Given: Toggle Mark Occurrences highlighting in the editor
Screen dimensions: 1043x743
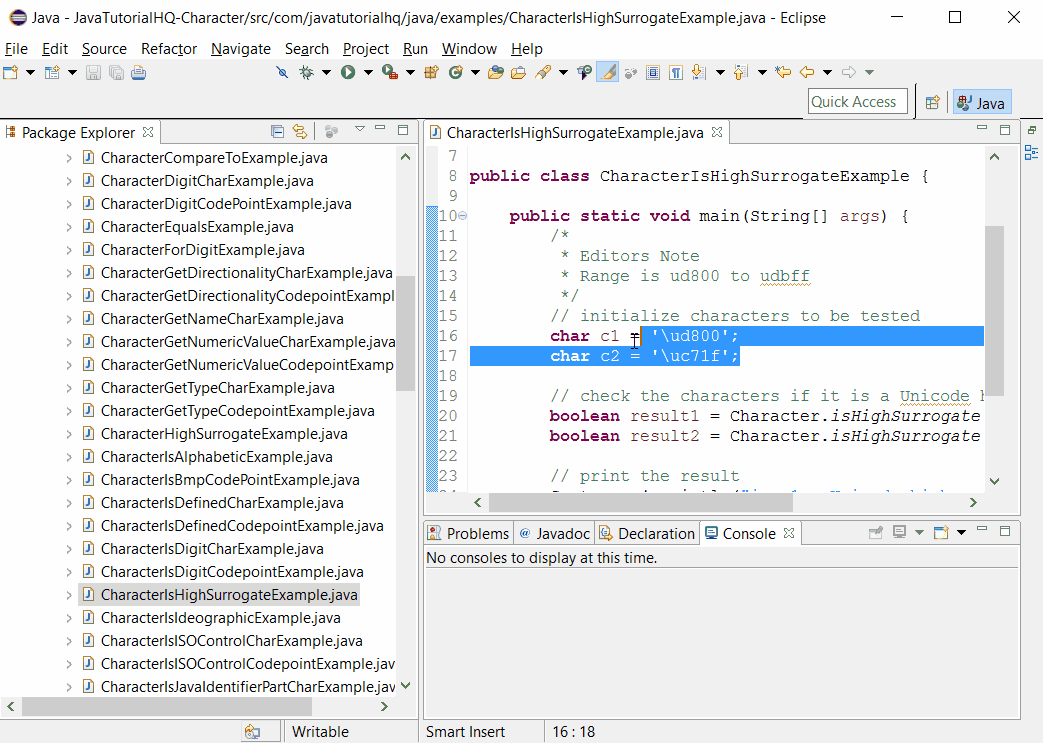Looking at the screenshot, I should point(608,72).
